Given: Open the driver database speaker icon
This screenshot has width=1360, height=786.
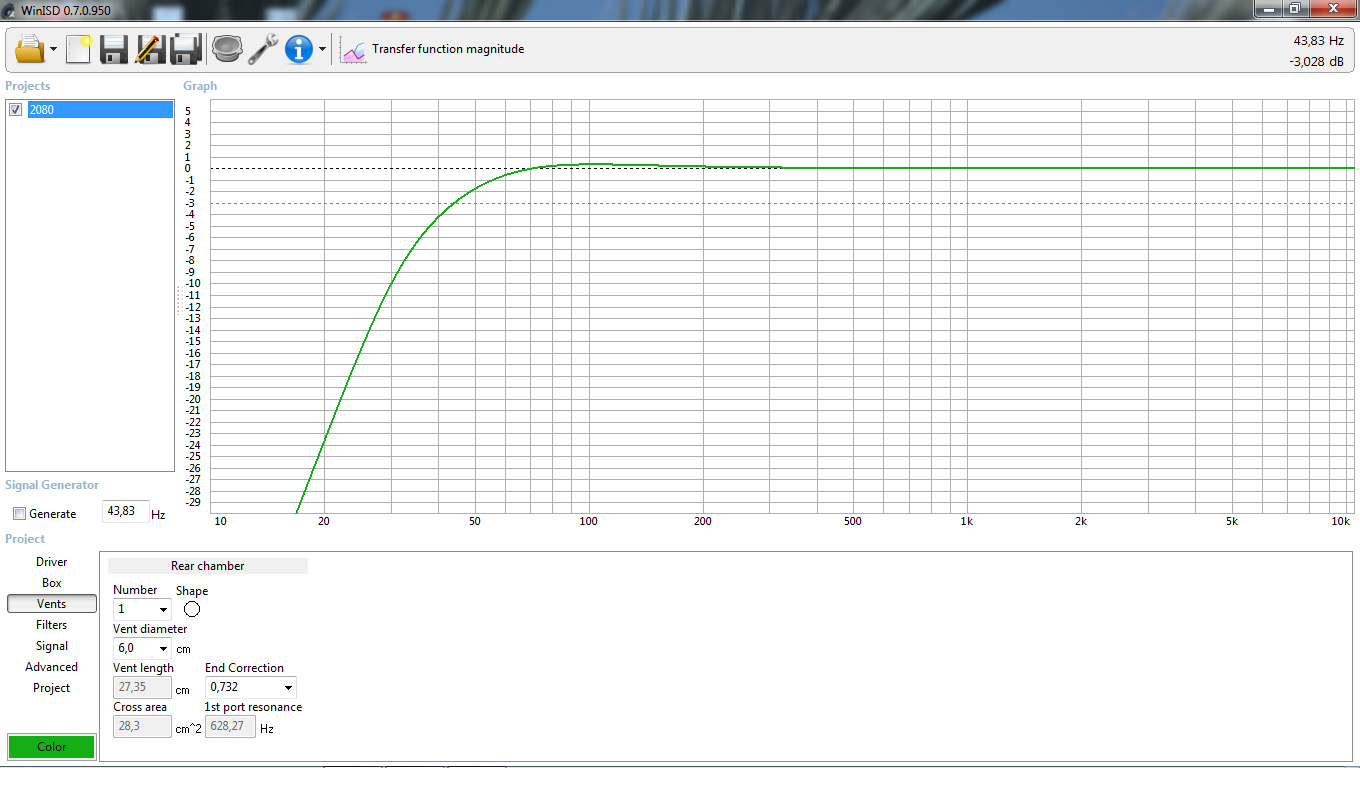Looking at the screenshot, I should coord(227,48).
